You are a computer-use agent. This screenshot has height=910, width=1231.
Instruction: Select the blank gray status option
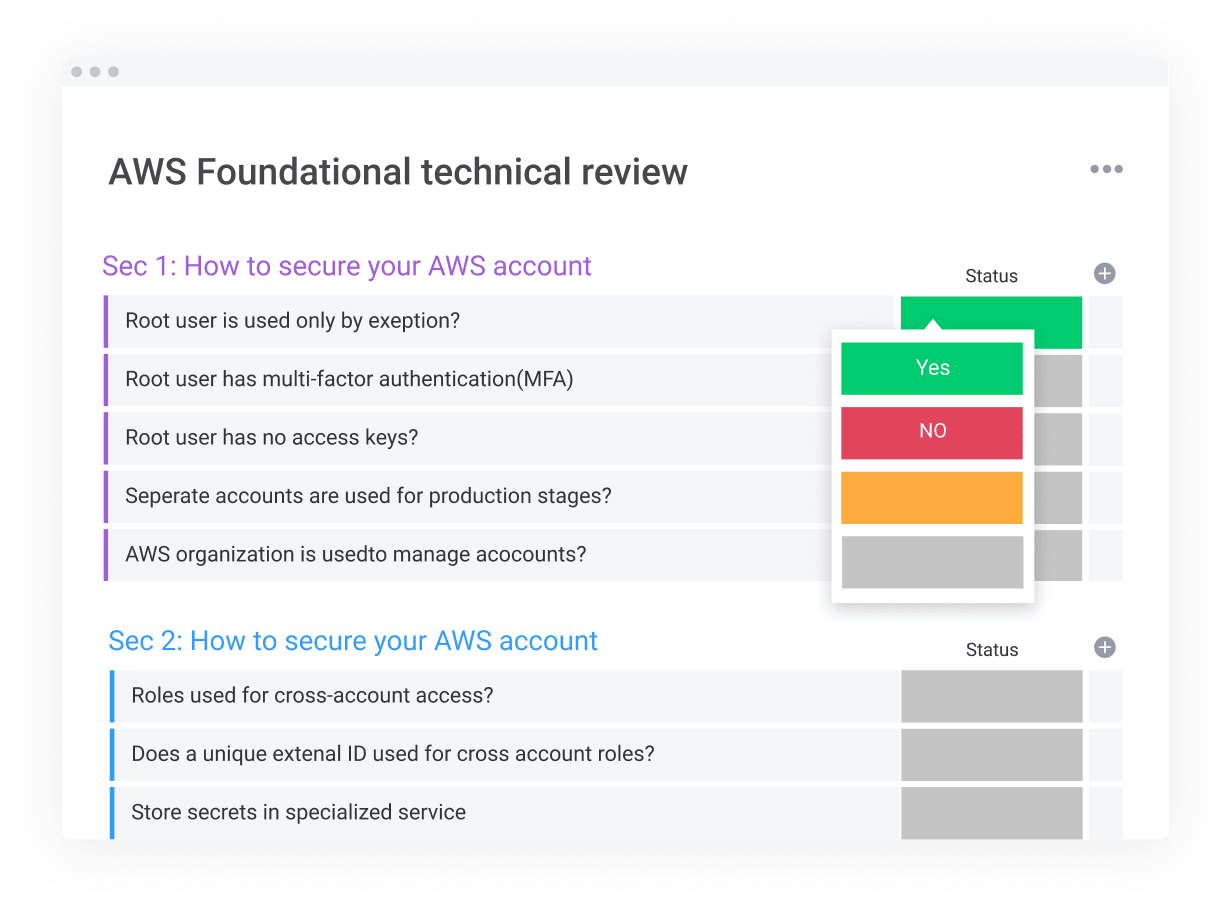point(931,562)
